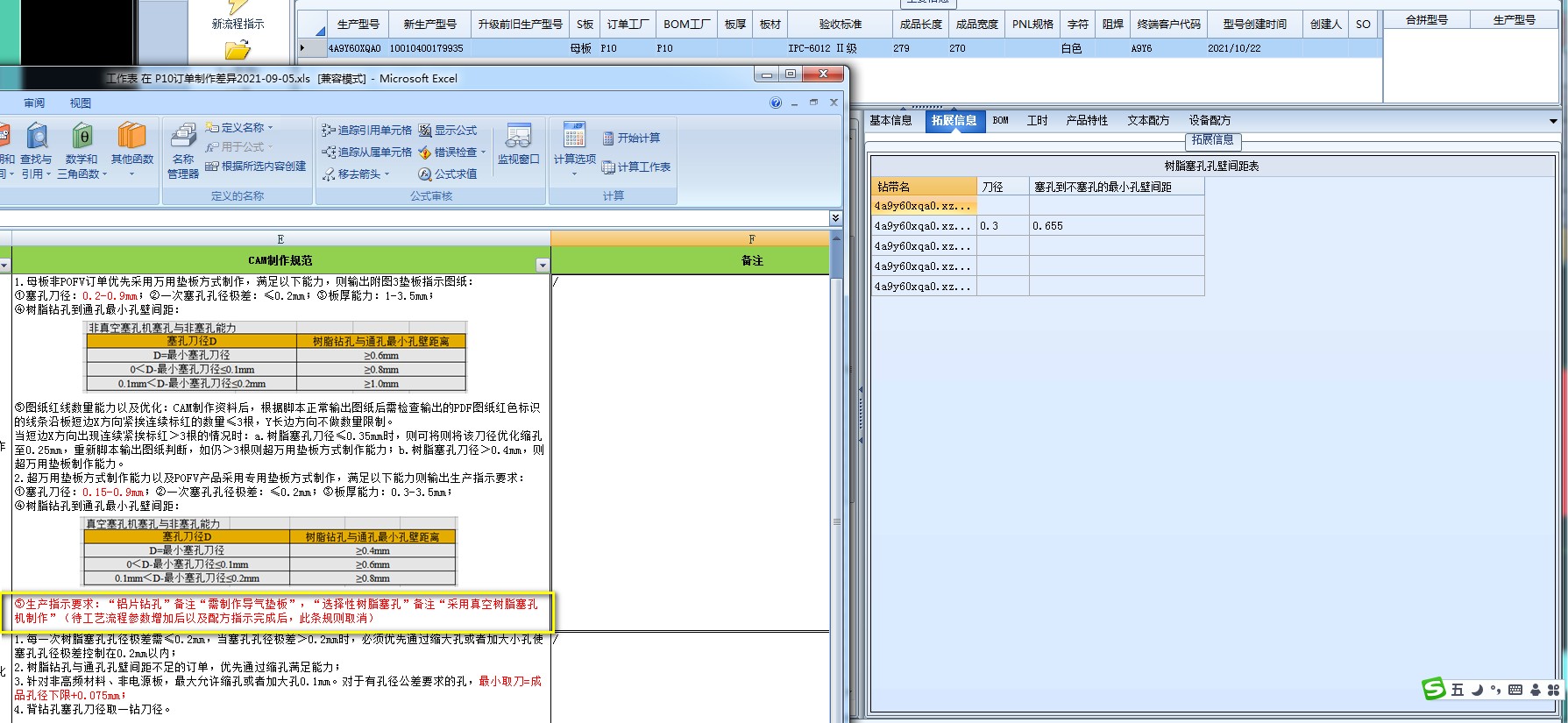Screen dimensions: 1568x723
Task: Open Excel Help question mark icon
Action: pos(776,103)
